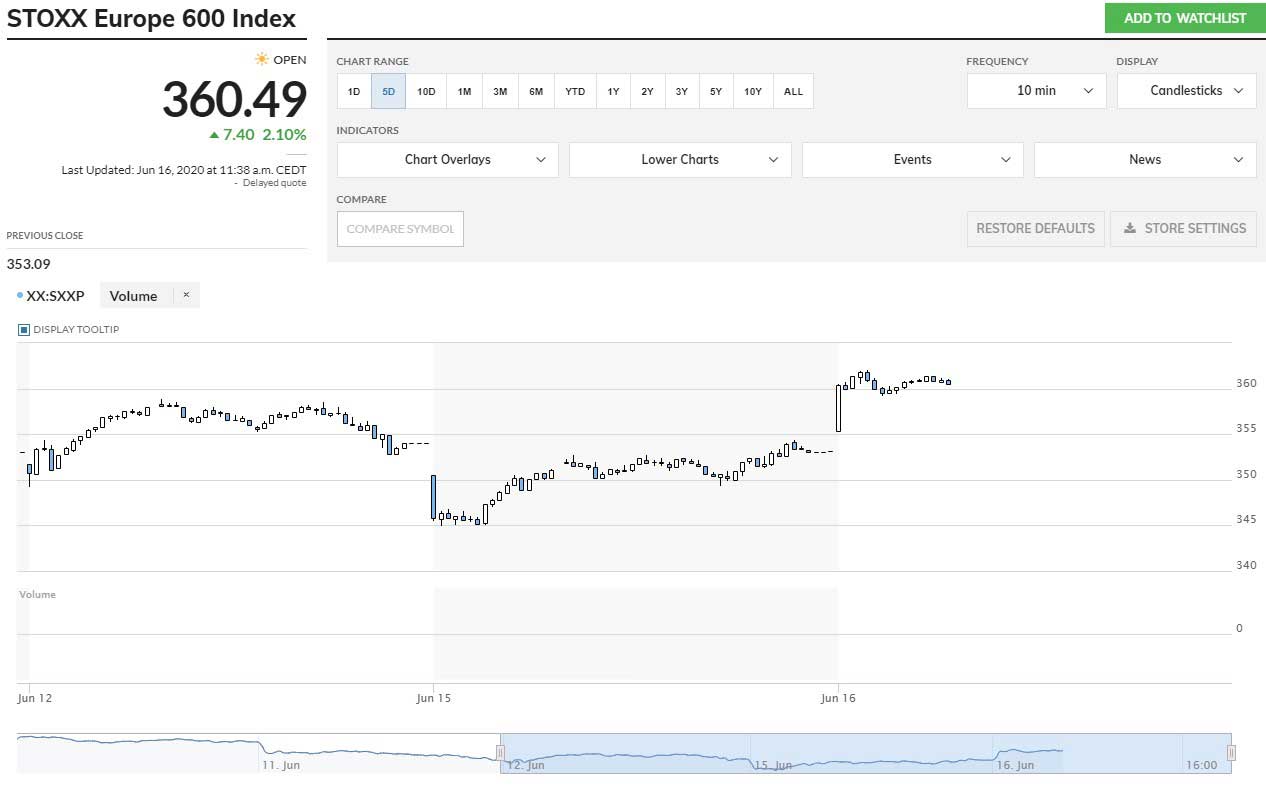Expand the Chart Overlays dropdown
The image size is (1266, 788).
[x=447, y=160]
